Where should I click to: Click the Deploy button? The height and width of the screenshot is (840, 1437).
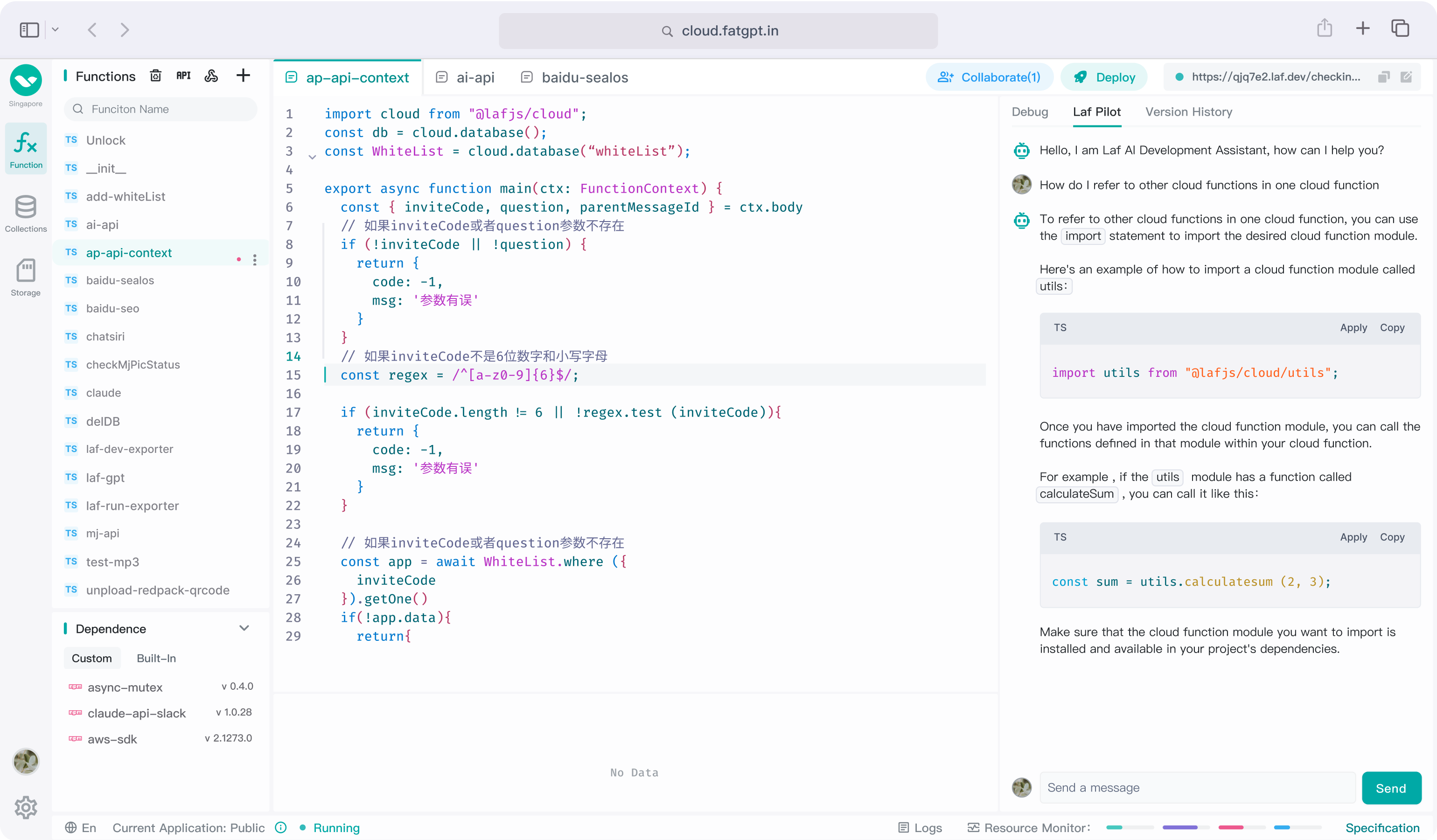[x=1104, y=77]
